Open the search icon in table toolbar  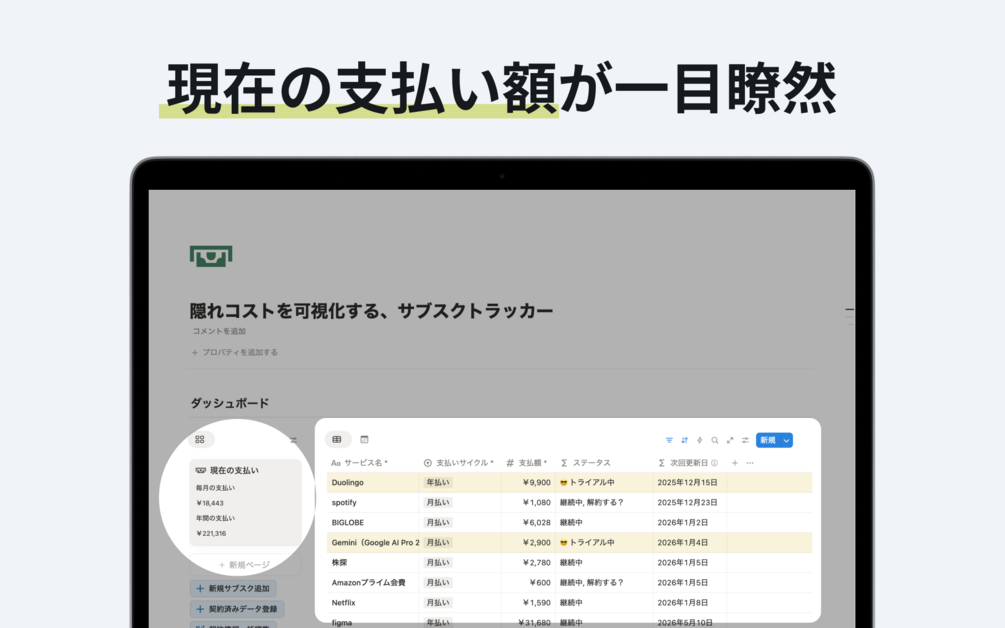pos(715,440)
